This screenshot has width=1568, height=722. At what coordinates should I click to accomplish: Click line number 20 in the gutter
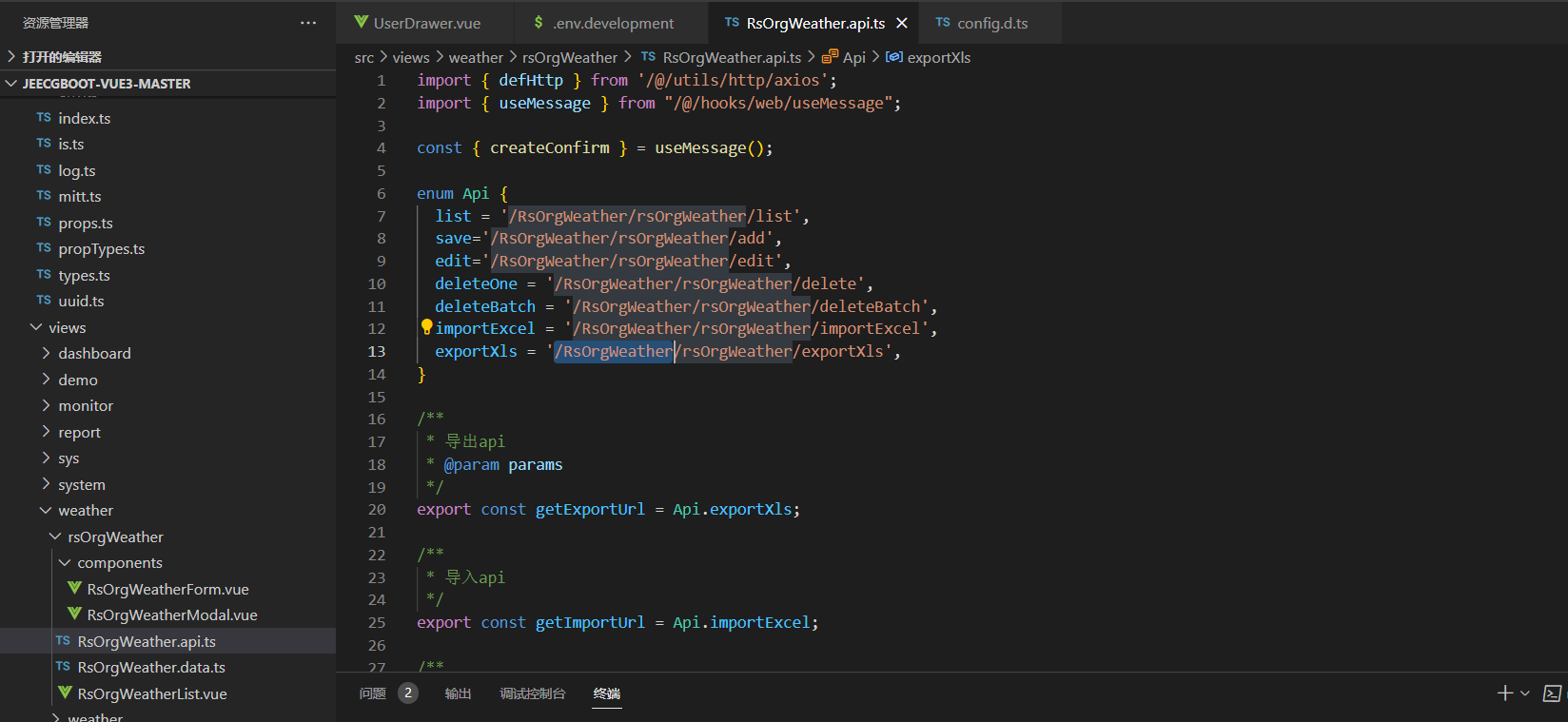(x=377, y=509)
